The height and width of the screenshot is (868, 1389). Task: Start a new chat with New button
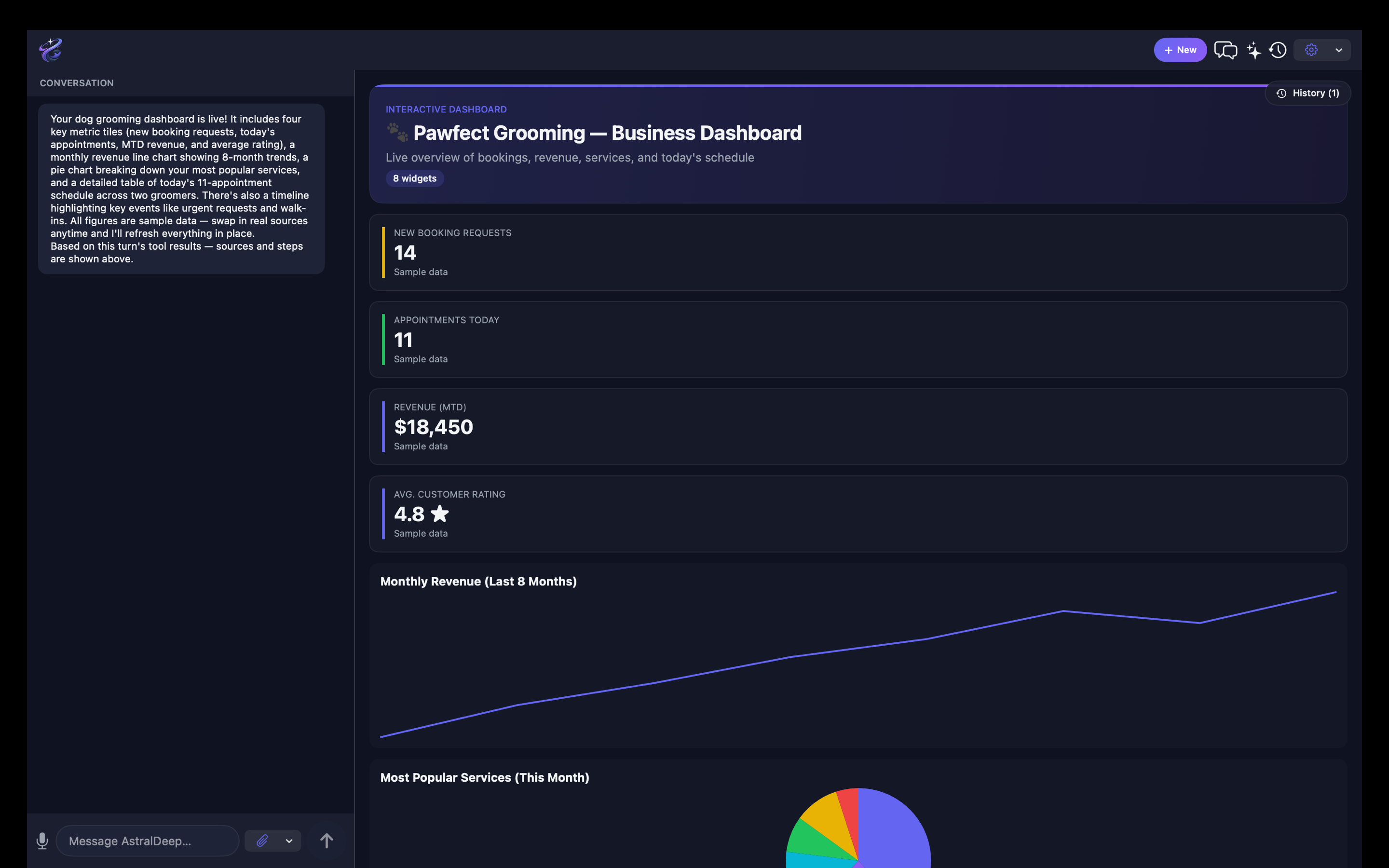tap(1180, 50)
